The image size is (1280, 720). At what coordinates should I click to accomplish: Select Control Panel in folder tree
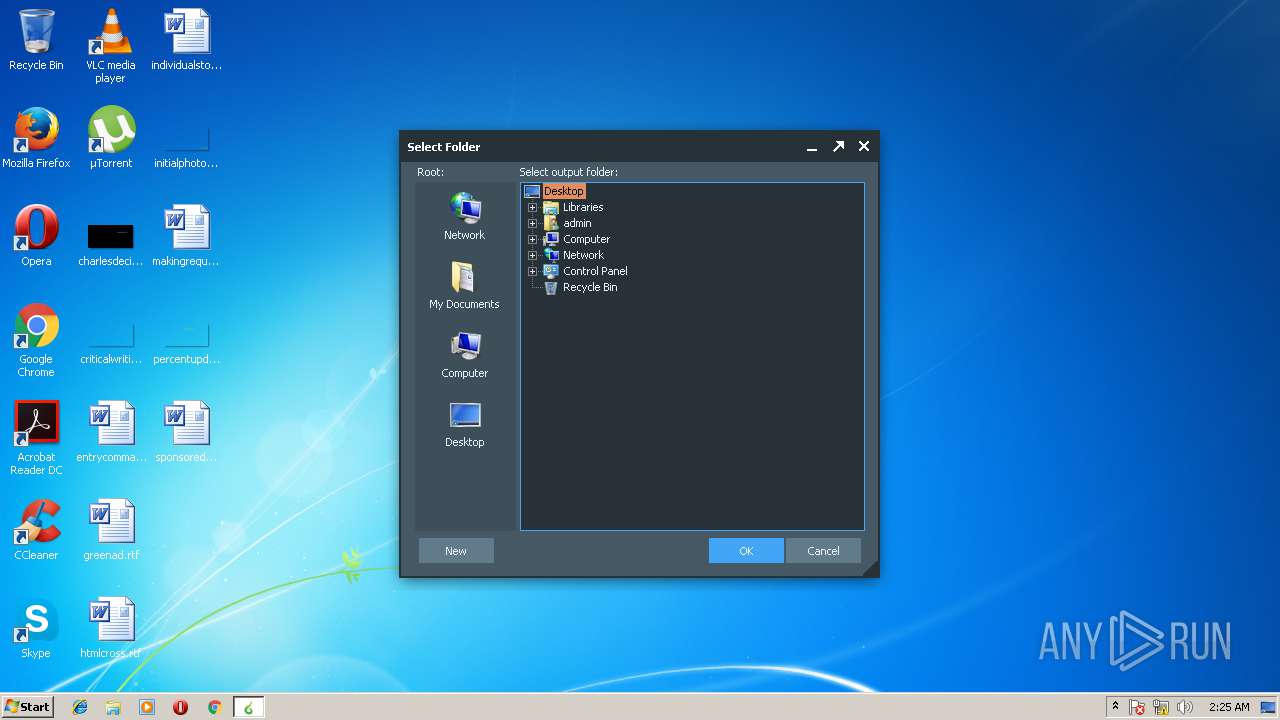tap(595, 271)
